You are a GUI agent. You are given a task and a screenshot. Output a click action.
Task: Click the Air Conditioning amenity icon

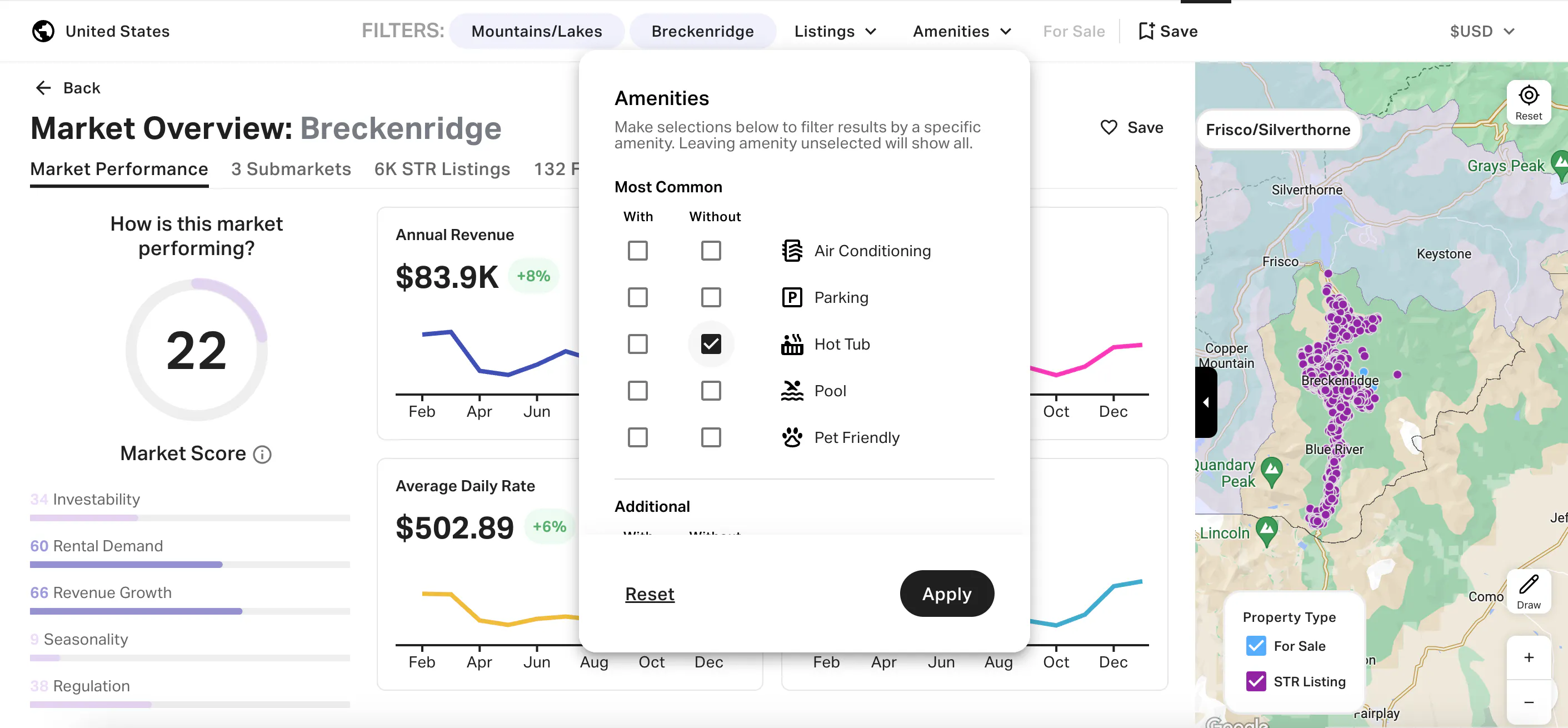click(x=792, y=251)
